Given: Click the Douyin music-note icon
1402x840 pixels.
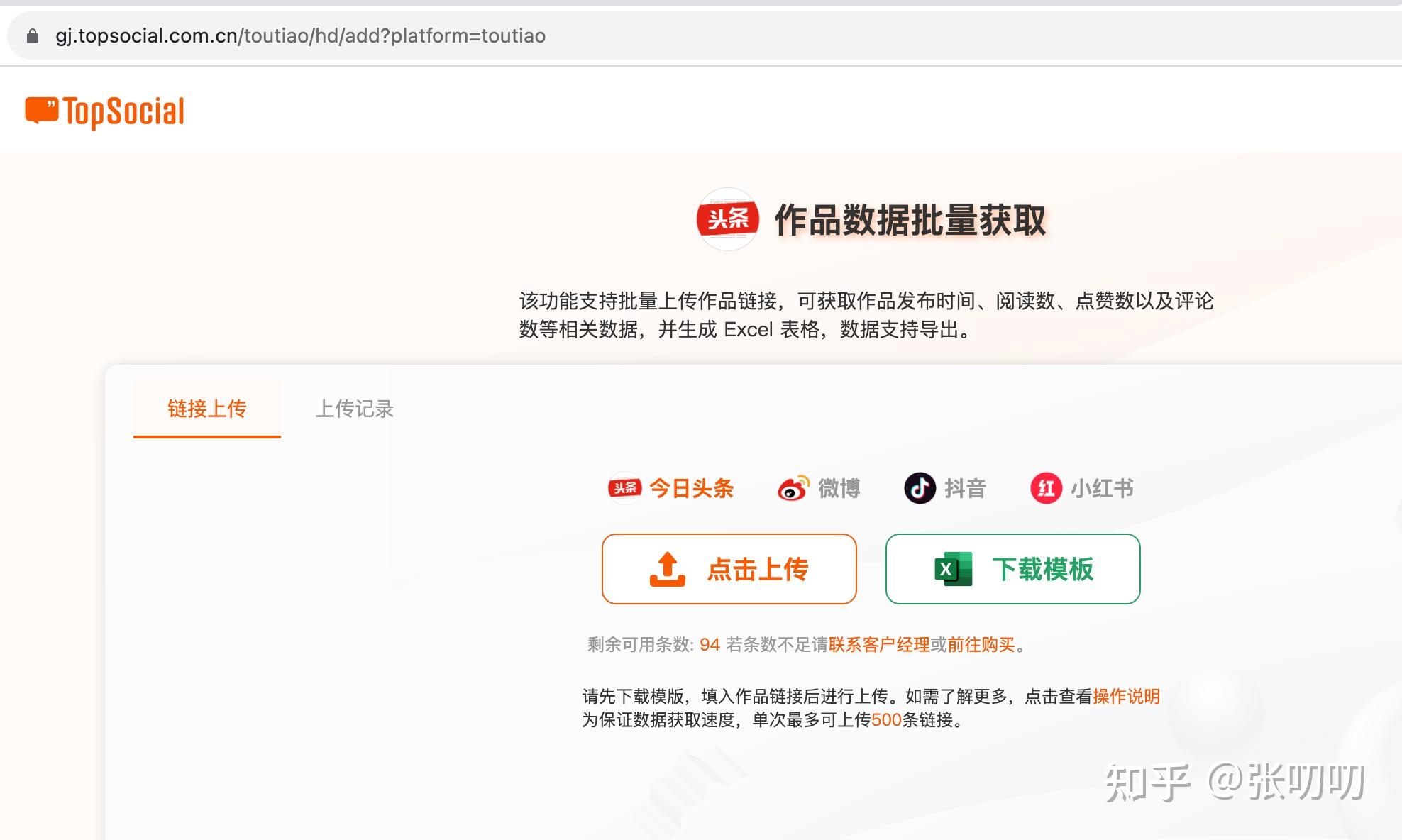Looking at the screenshot, I should click(920, 488).
